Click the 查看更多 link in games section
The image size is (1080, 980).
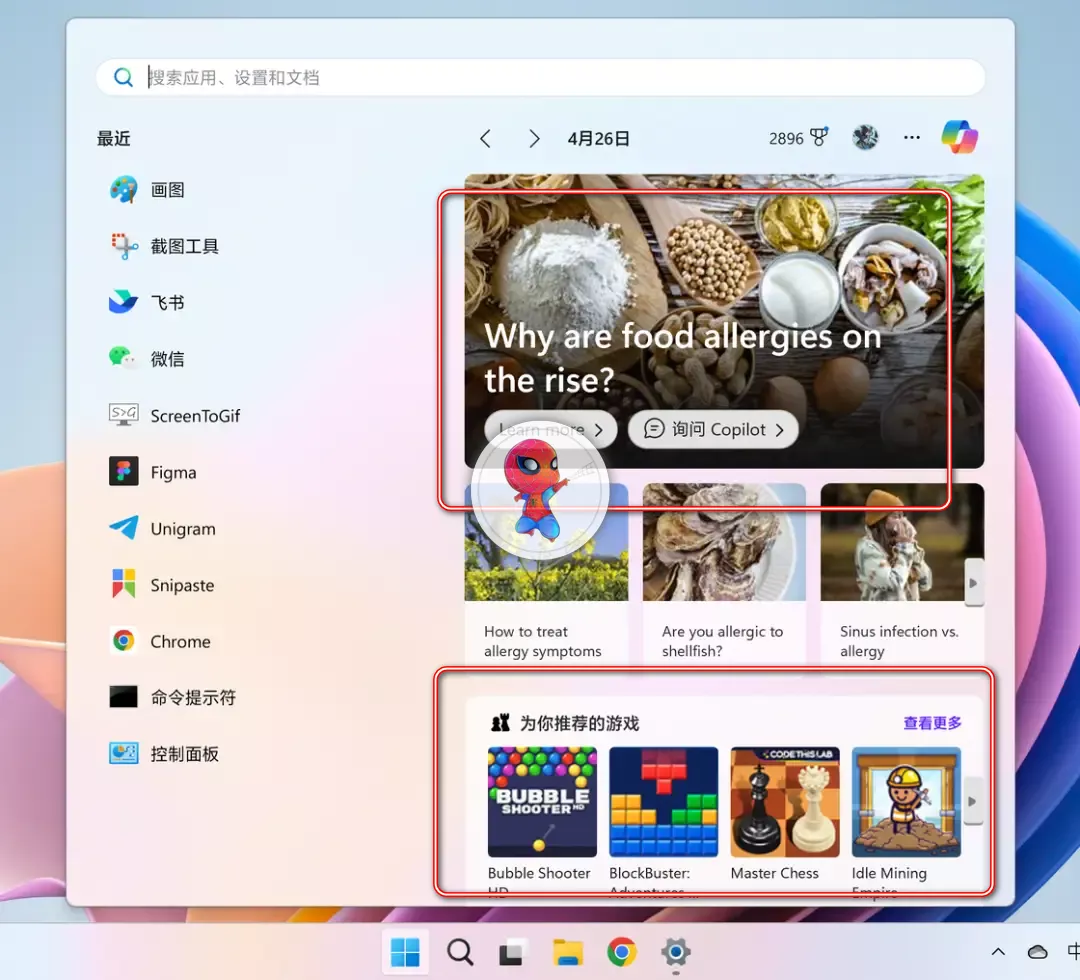[932, 723]
